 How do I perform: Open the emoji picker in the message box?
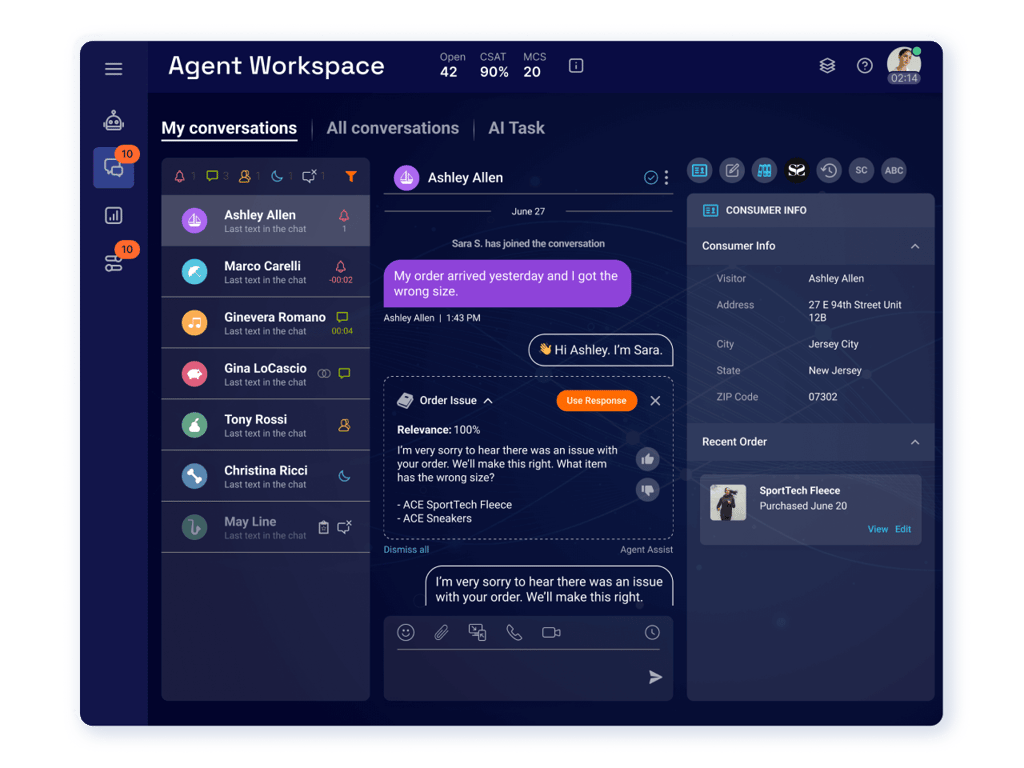pyautogui.click(x=406, y=632)
